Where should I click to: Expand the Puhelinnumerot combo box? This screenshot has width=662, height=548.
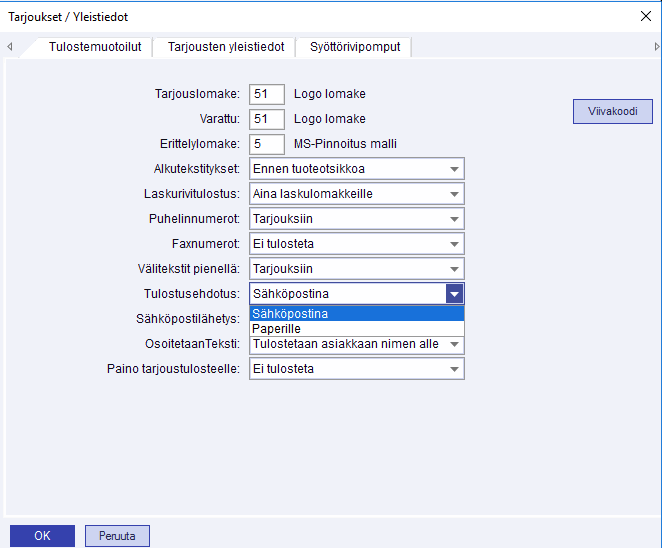(x=454, y=219)
